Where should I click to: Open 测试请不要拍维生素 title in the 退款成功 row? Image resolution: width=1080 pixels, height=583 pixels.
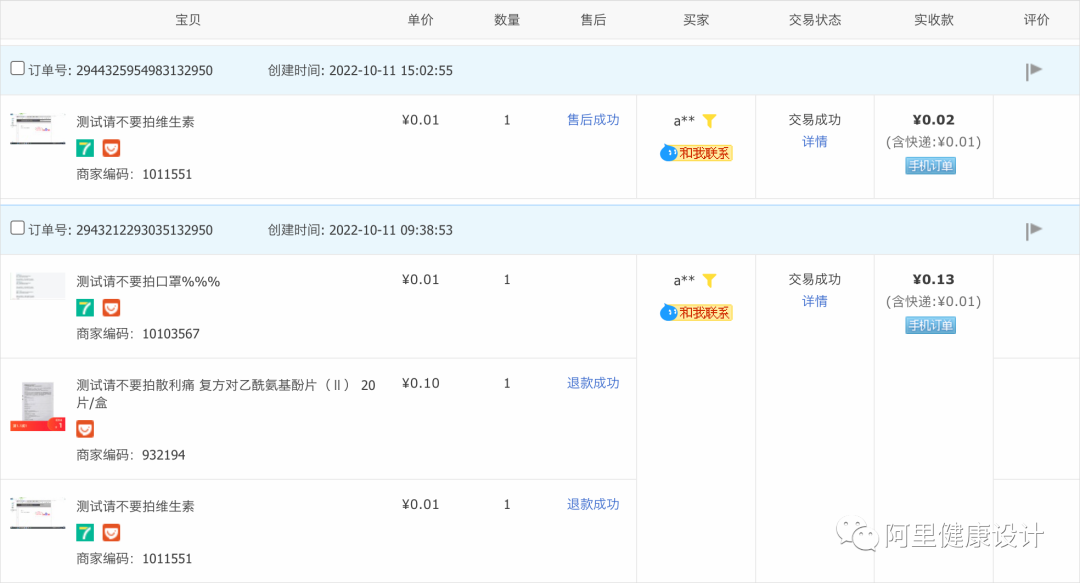[x=135, y=507]
